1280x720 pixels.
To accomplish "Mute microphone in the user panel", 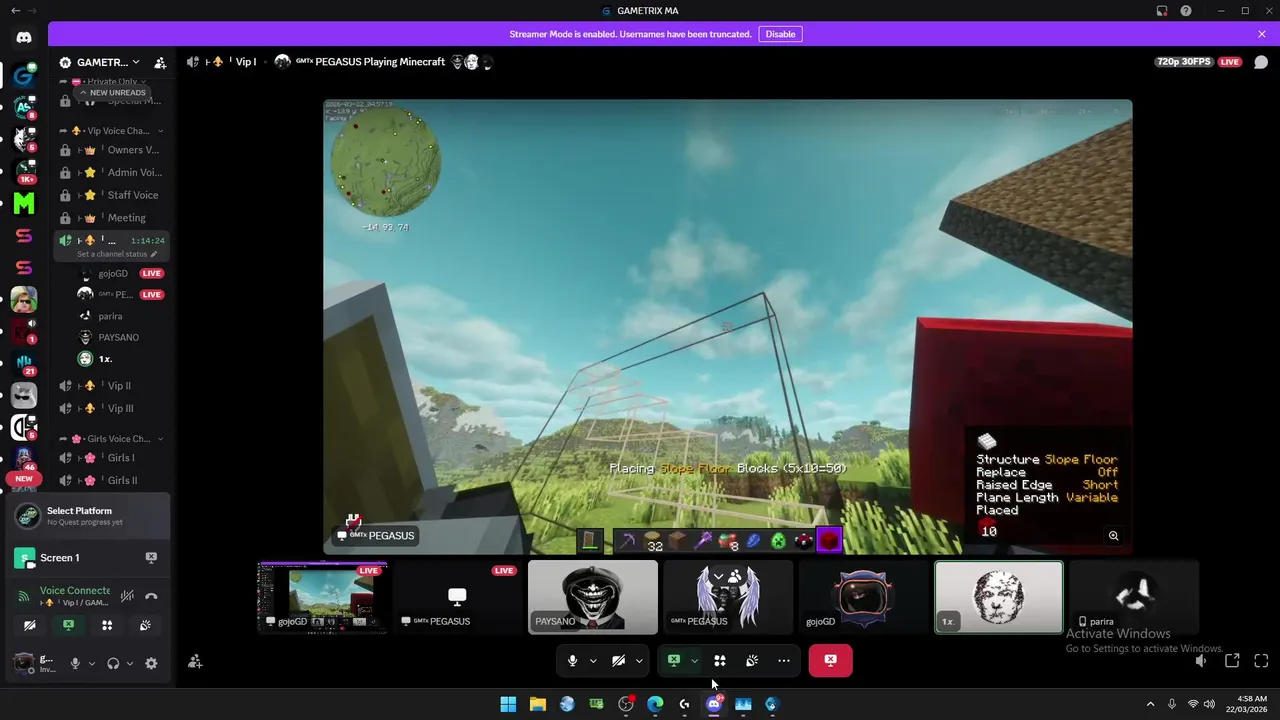I will [x=74, y=663].
